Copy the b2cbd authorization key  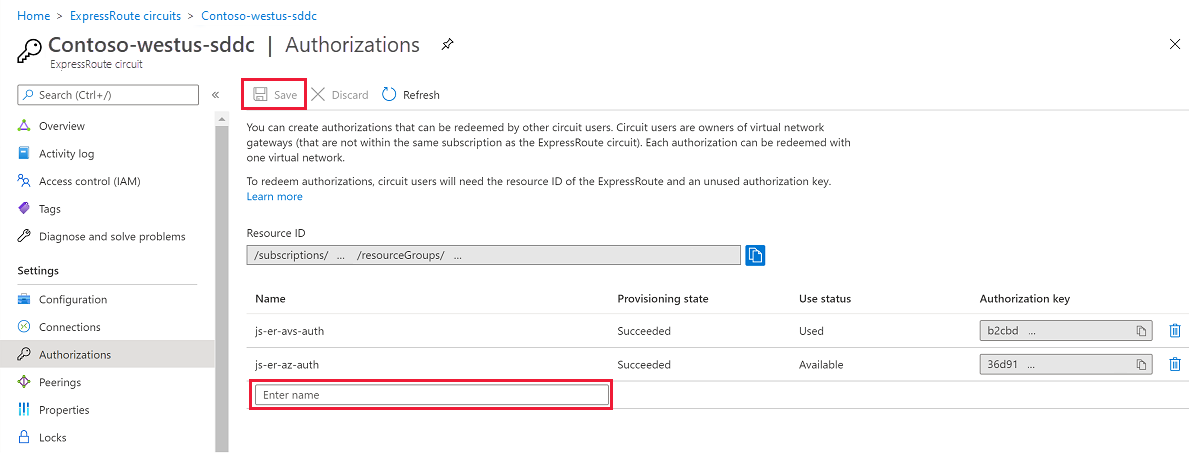tap(1140, 331)
